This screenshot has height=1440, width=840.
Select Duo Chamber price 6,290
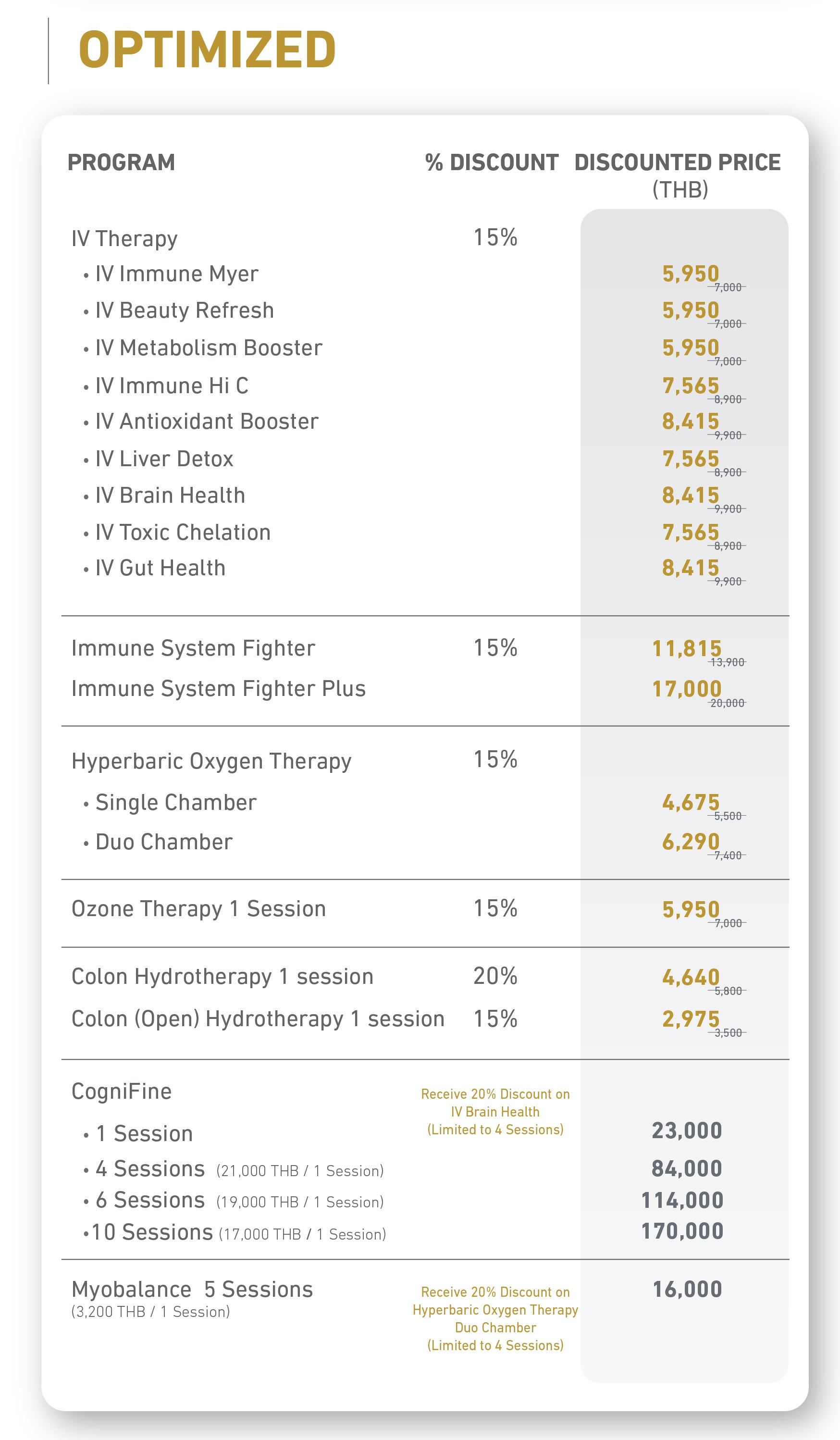click(690, 842)
